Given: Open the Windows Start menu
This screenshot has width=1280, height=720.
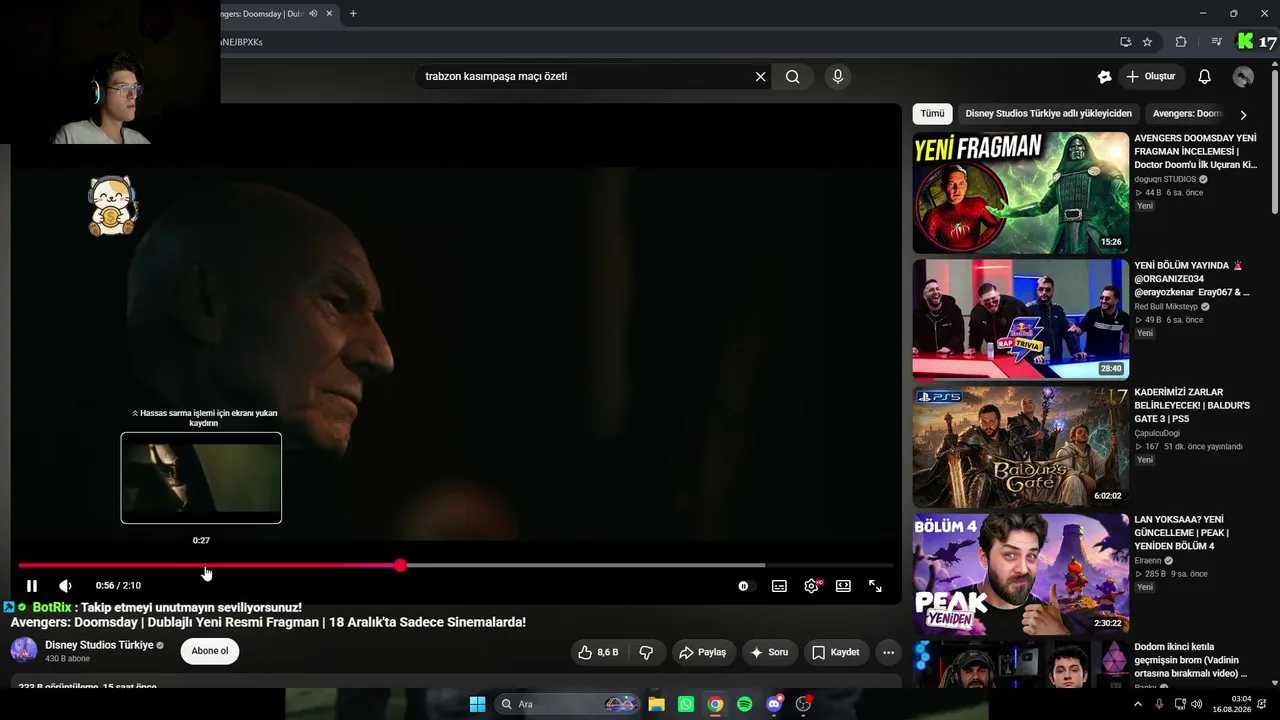Looking at the screenshot, I should click(x=477, y=704).
